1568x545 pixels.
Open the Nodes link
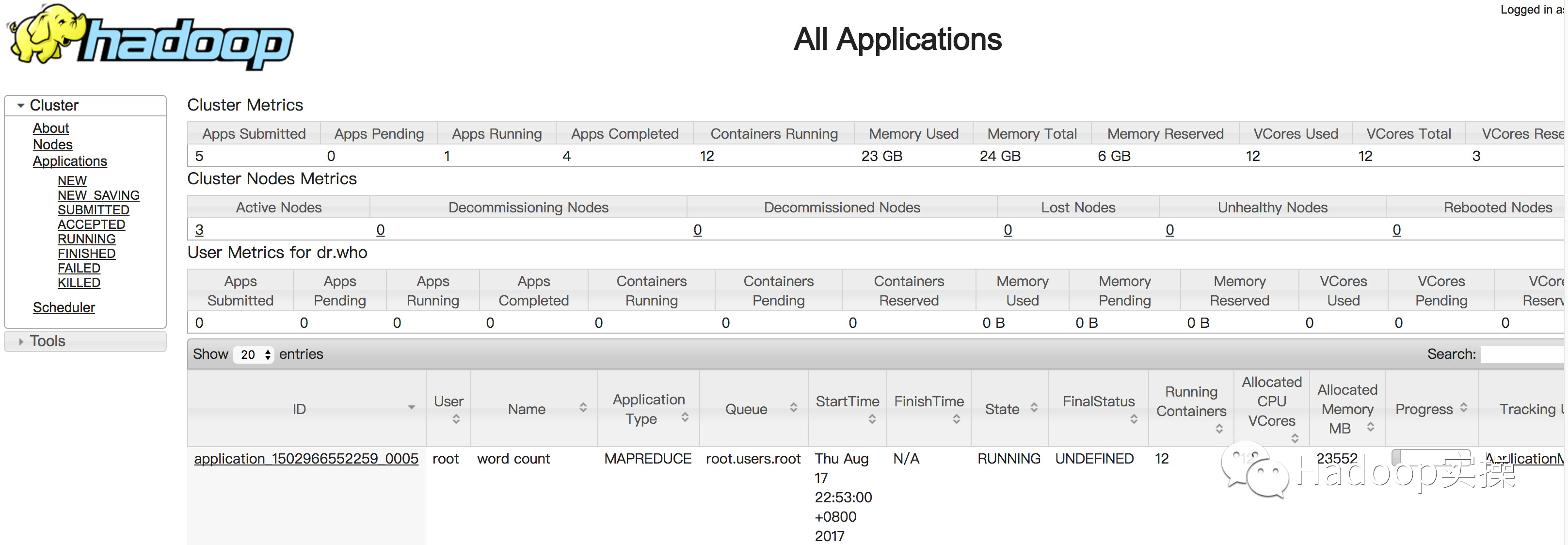(x=52, y=144)
